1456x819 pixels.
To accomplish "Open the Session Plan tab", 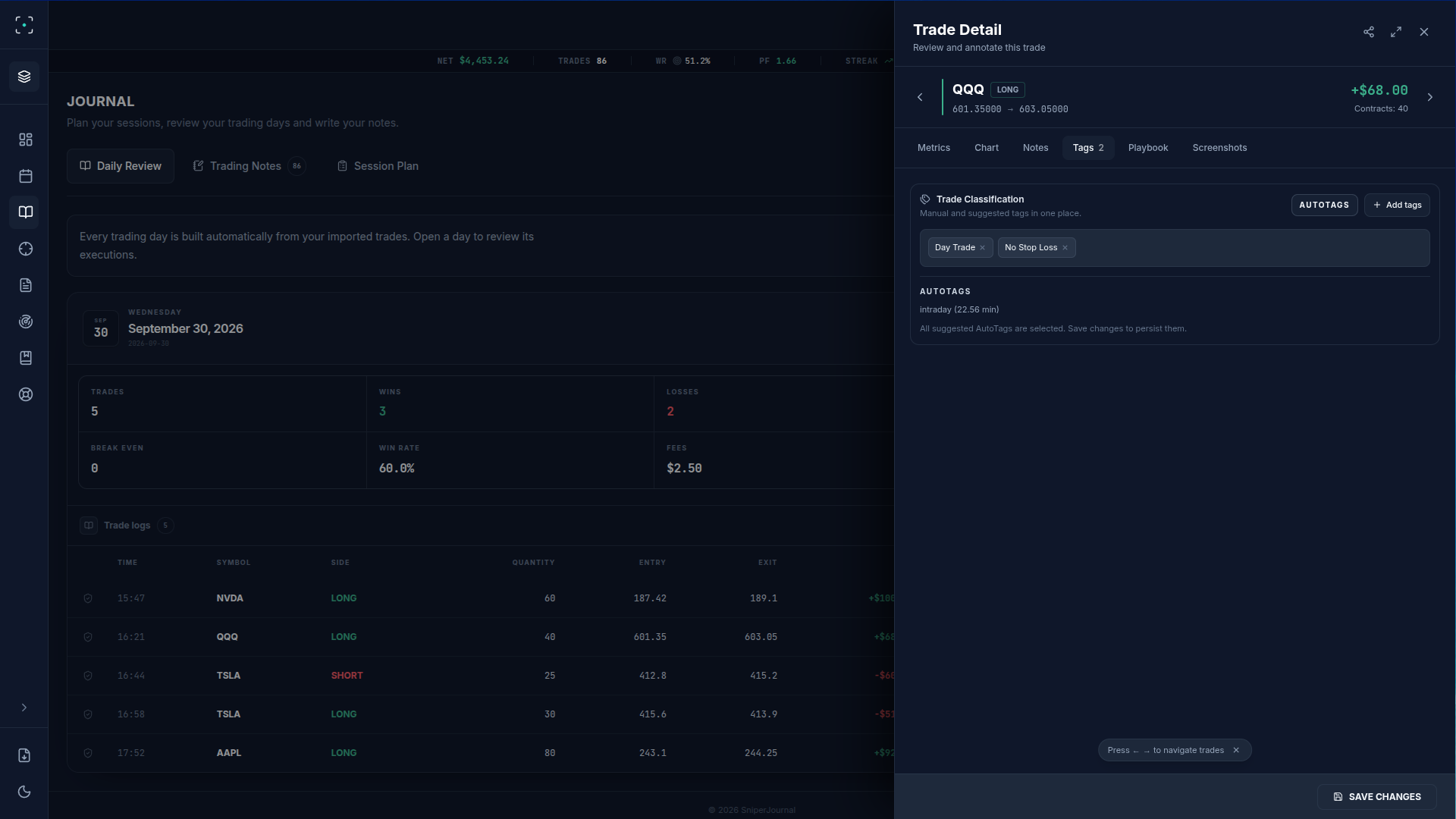I will 378,166.
